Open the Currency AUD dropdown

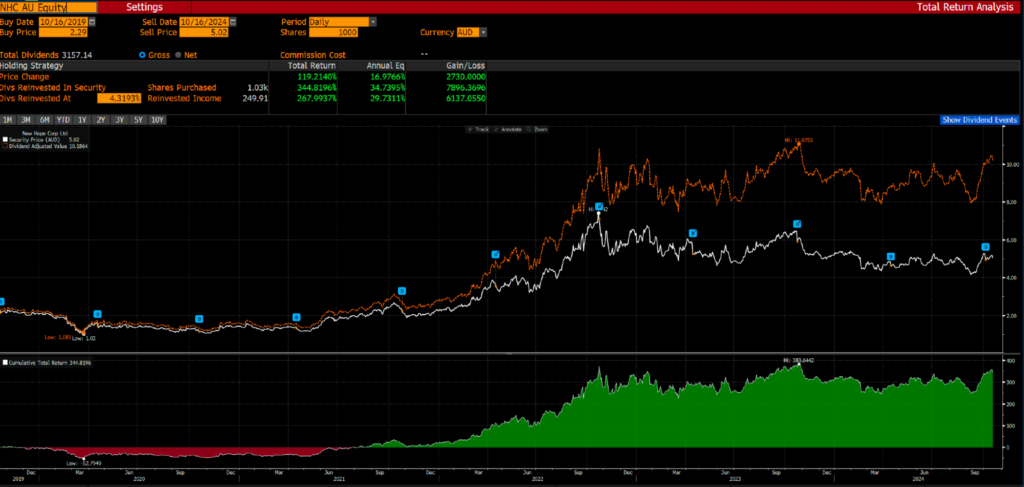[483, 32]
